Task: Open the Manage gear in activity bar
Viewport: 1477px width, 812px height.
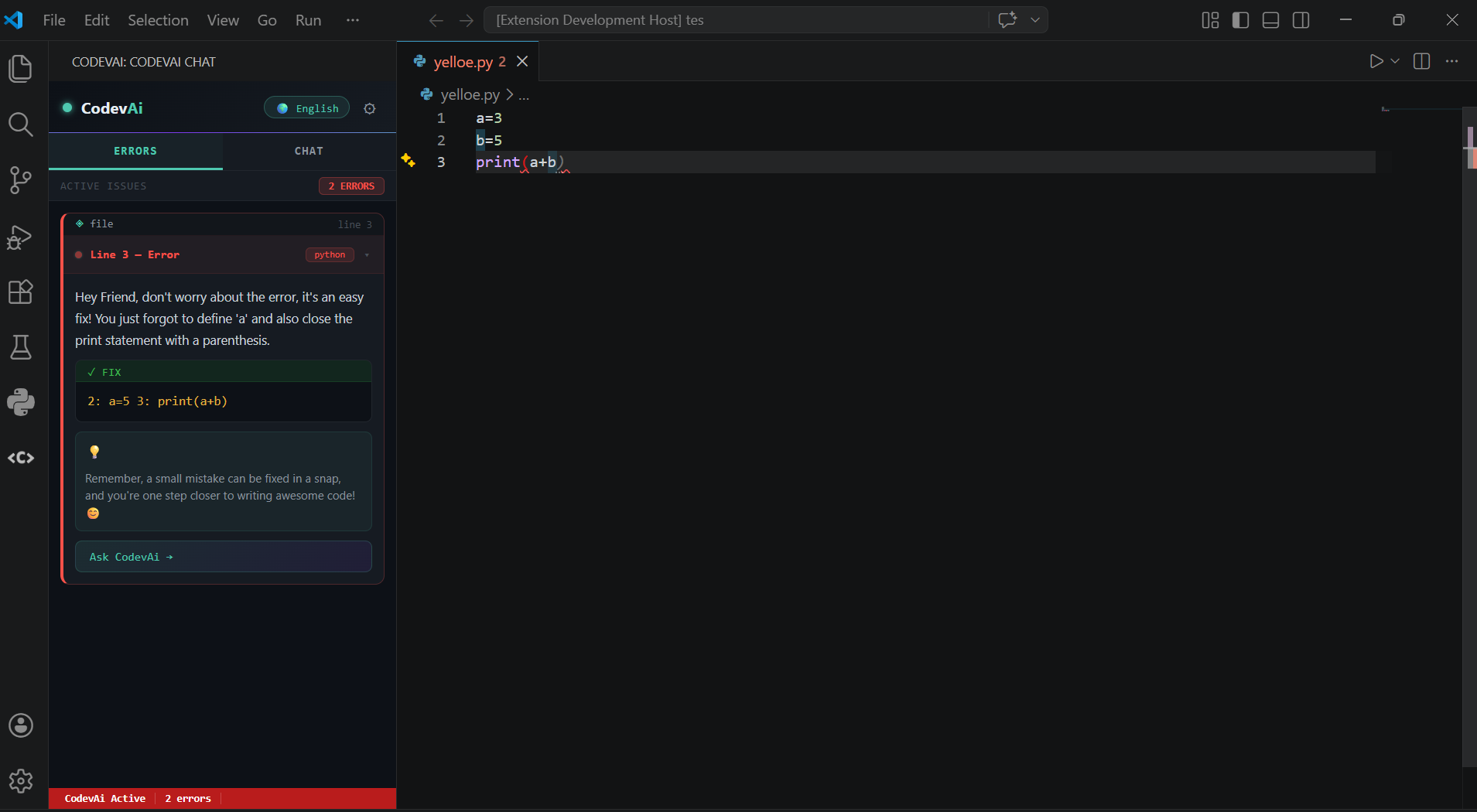Action: coord(21,781)
